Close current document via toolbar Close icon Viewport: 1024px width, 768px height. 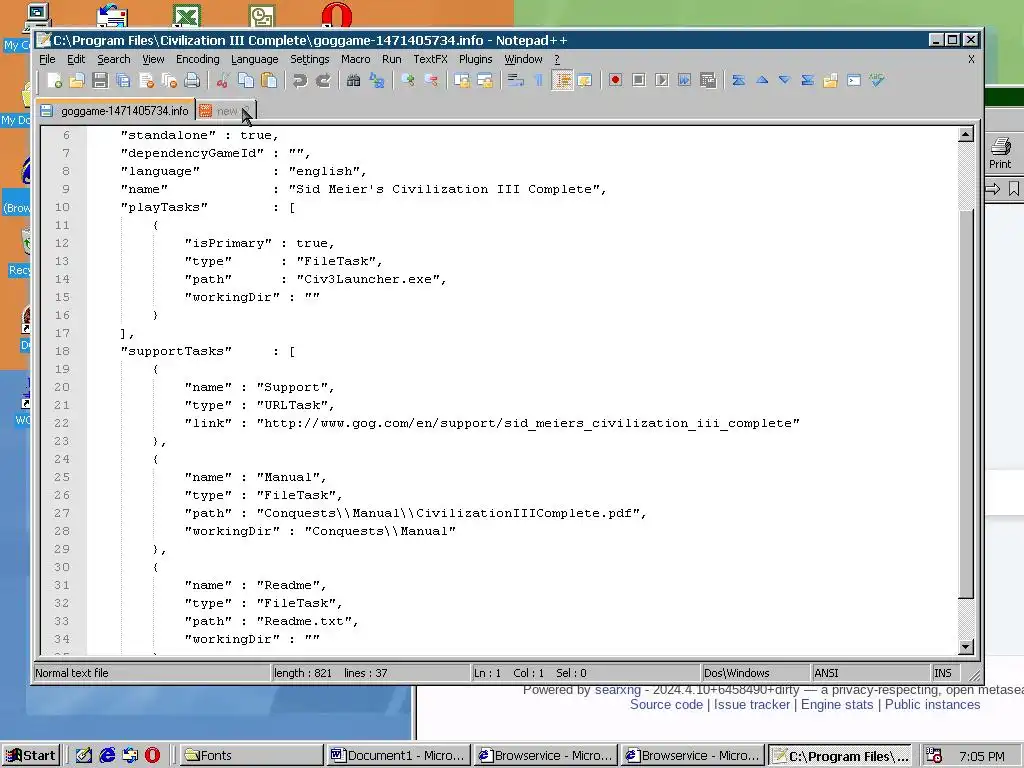point(146,80)
